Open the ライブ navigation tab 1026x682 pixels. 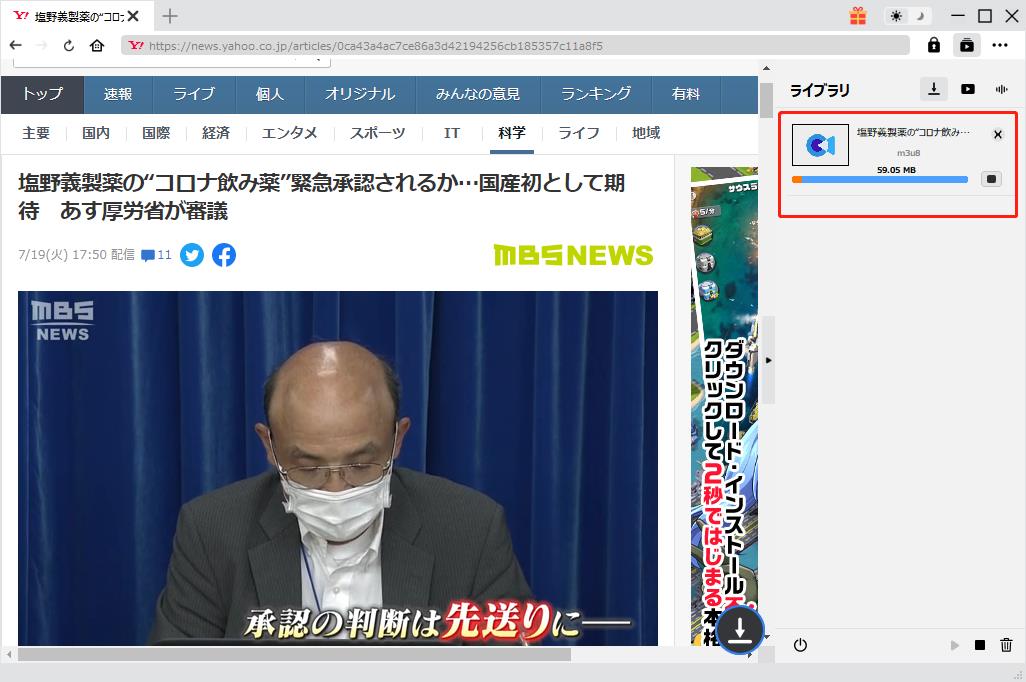[194, 94]
